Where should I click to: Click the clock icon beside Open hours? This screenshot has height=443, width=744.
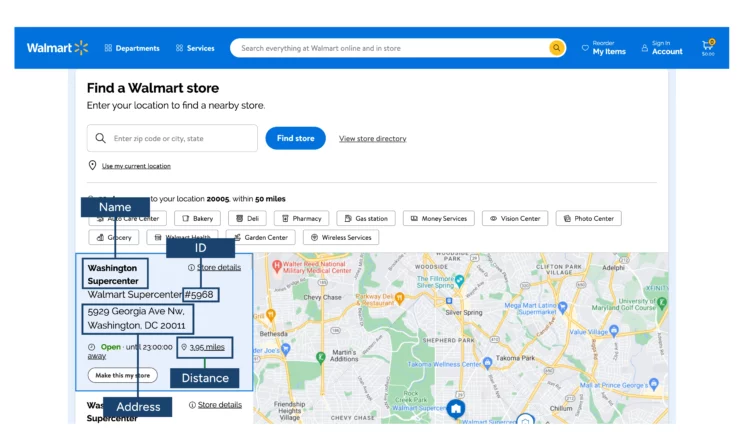(92, 347)
